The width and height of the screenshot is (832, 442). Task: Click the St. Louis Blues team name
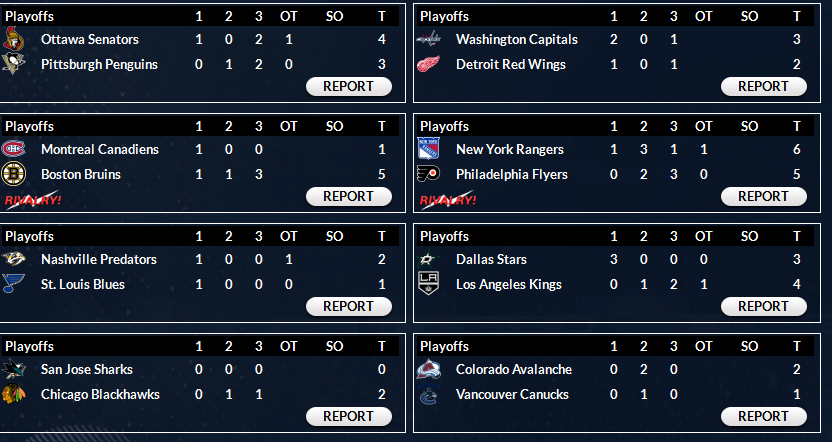click(84, 285)
